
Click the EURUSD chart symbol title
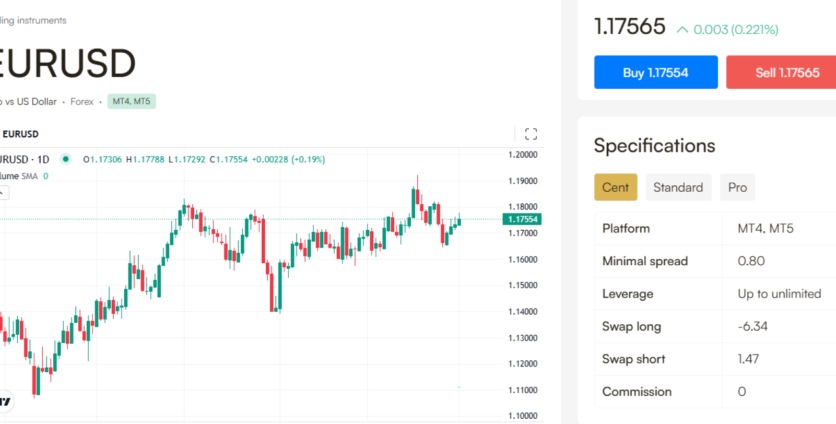click(20, 134)
